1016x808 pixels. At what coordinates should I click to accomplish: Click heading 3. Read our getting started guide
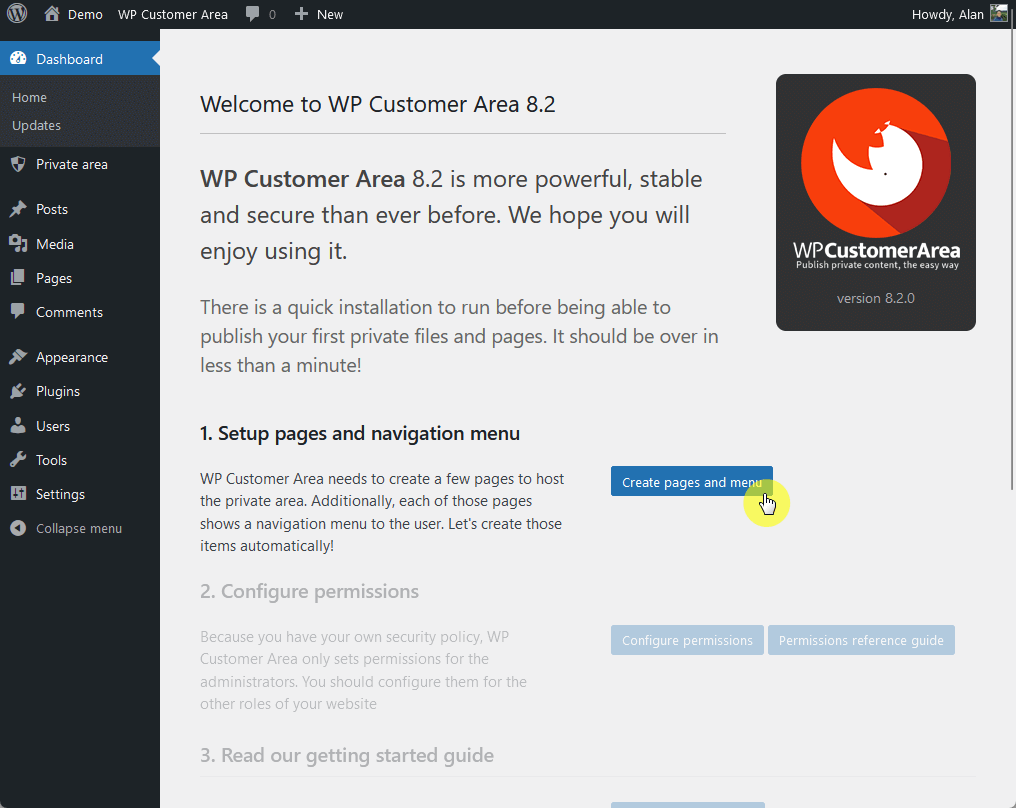coord(347,756)
